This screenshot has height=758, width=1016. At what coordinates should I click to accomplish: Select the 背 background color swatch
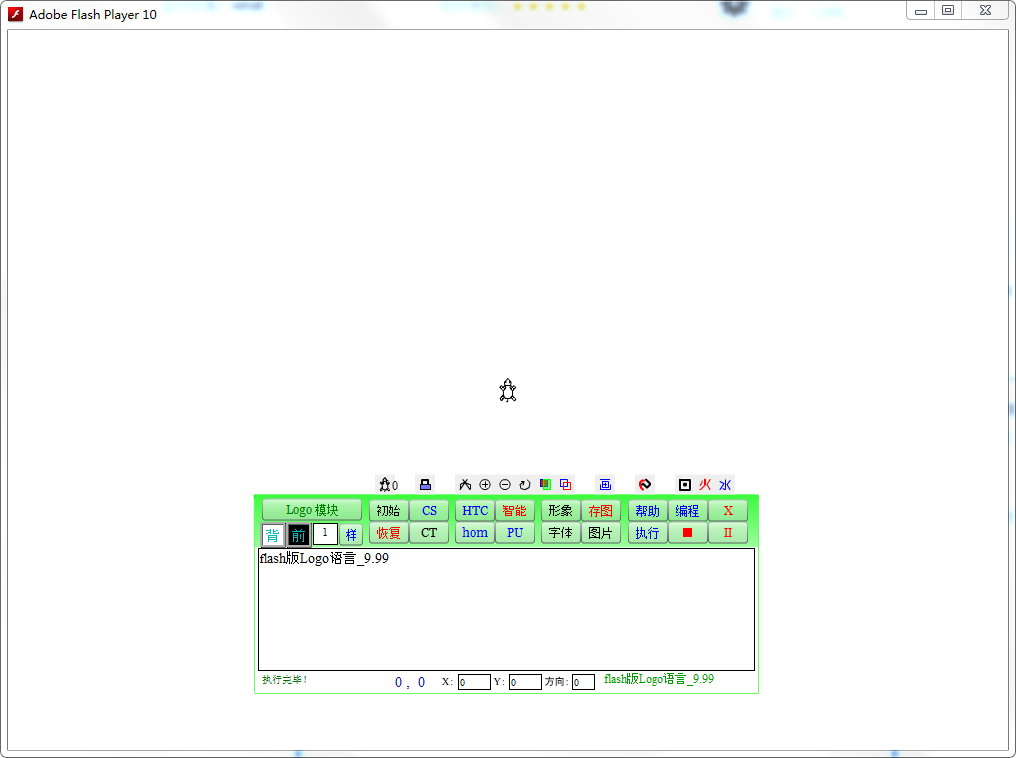(x=273, y=534)
